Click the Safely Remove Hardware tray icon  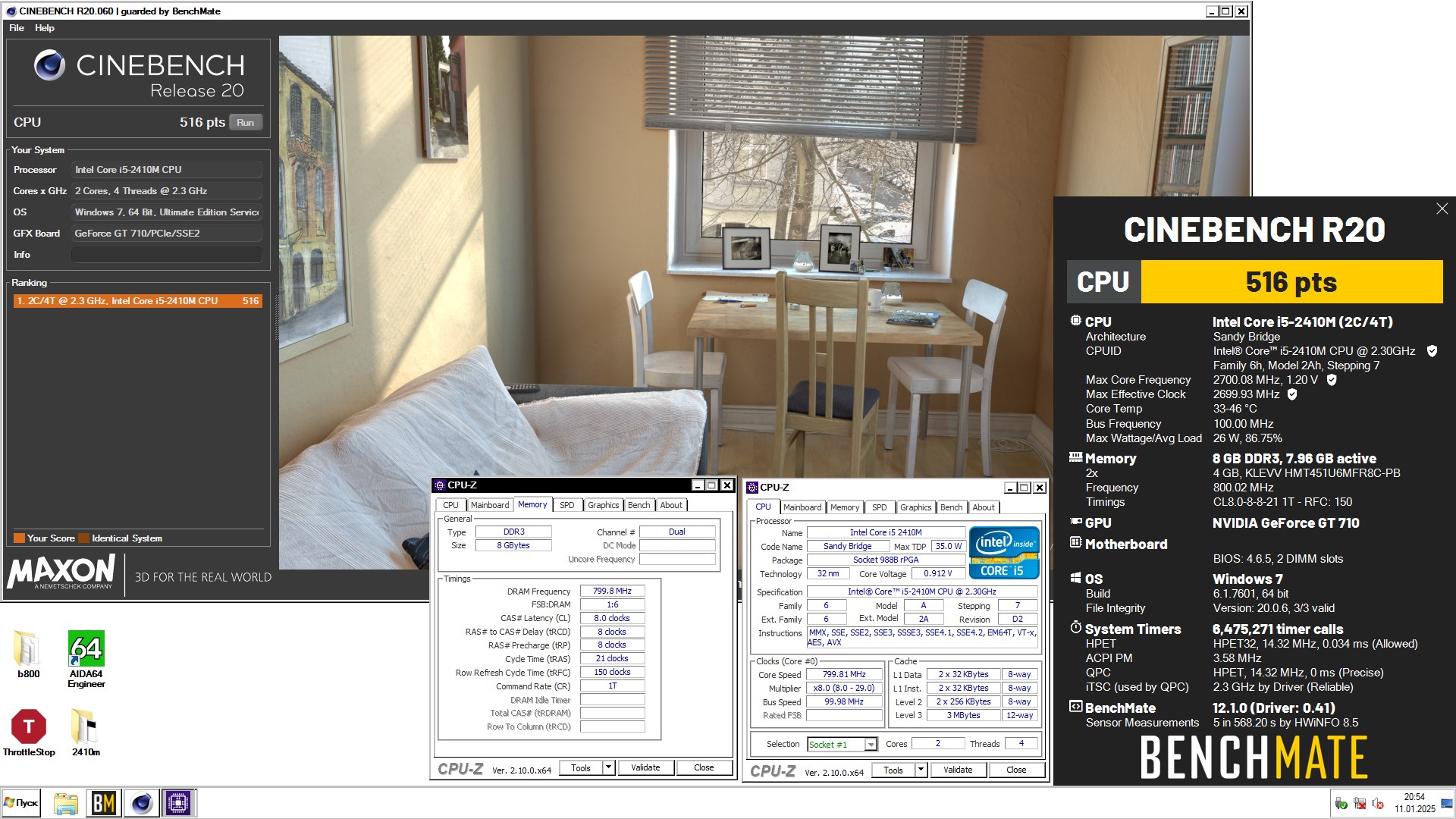[1341, 804]
